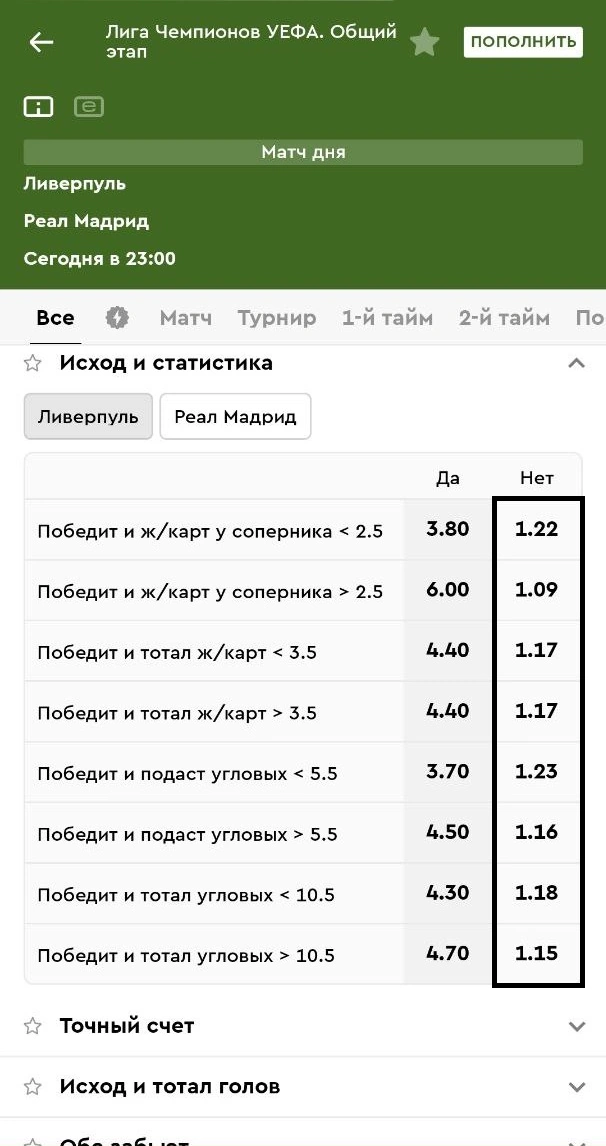This screenshot has width=606, height=1146.
Task: Star the Точный счет market
Action: (x=33, y=1026)
